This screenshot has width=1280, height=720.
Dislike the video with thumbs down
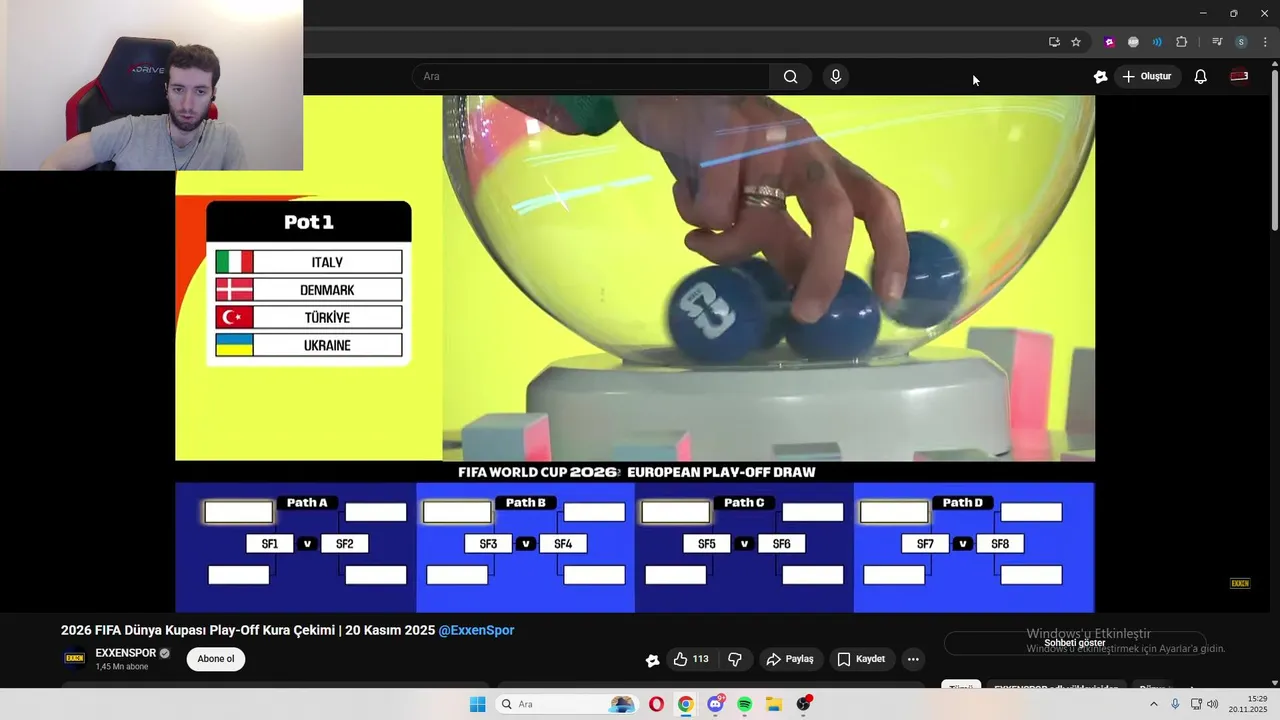click(735, 659)
